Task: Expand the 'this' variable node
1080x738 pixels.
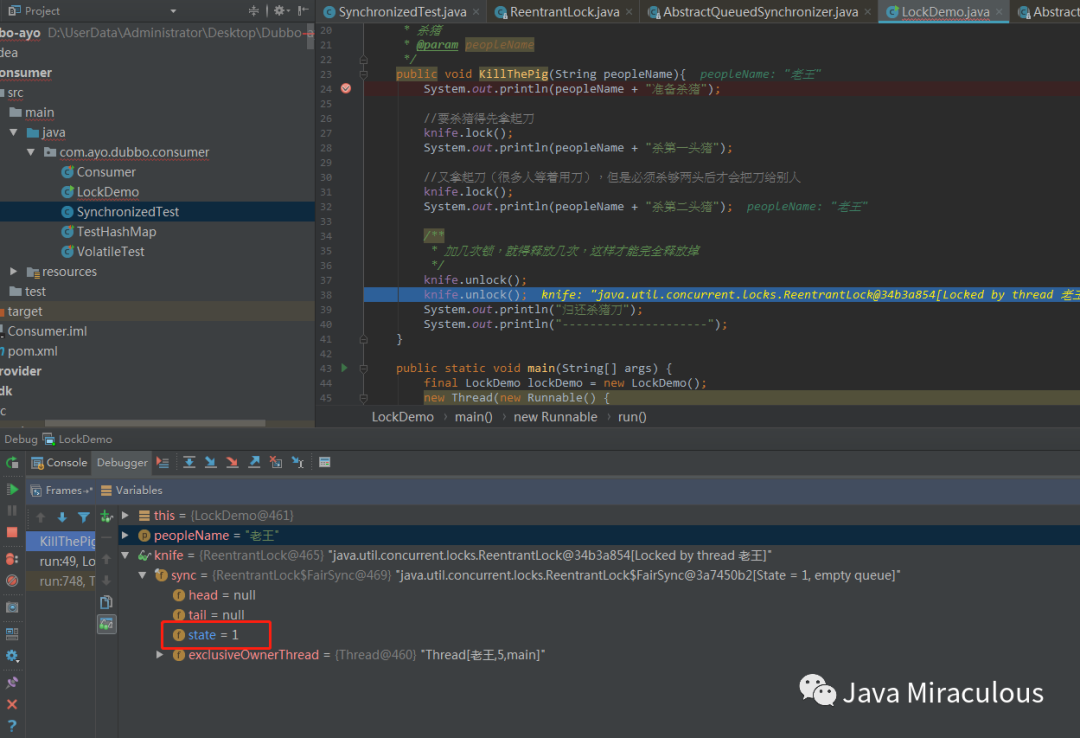Action: pyautogui.click(x=125, y=515)
